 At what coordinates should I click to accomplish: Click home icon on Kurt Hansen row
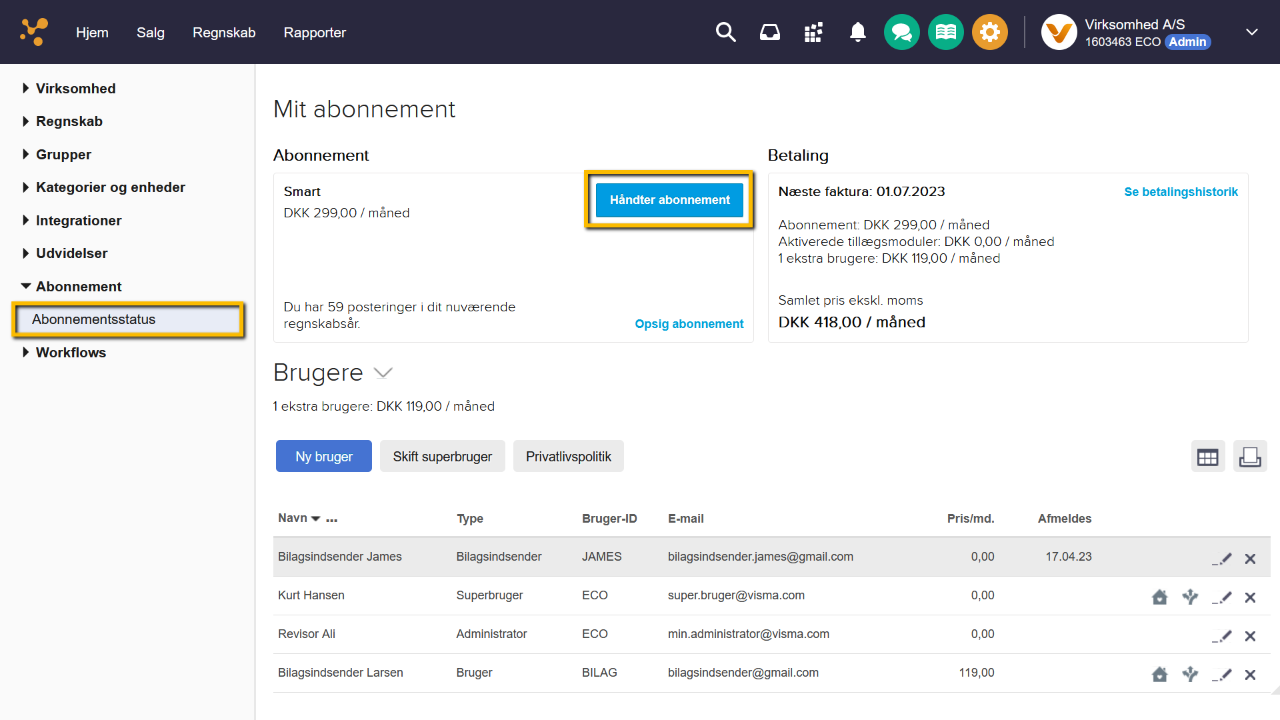coord(1160,597)
